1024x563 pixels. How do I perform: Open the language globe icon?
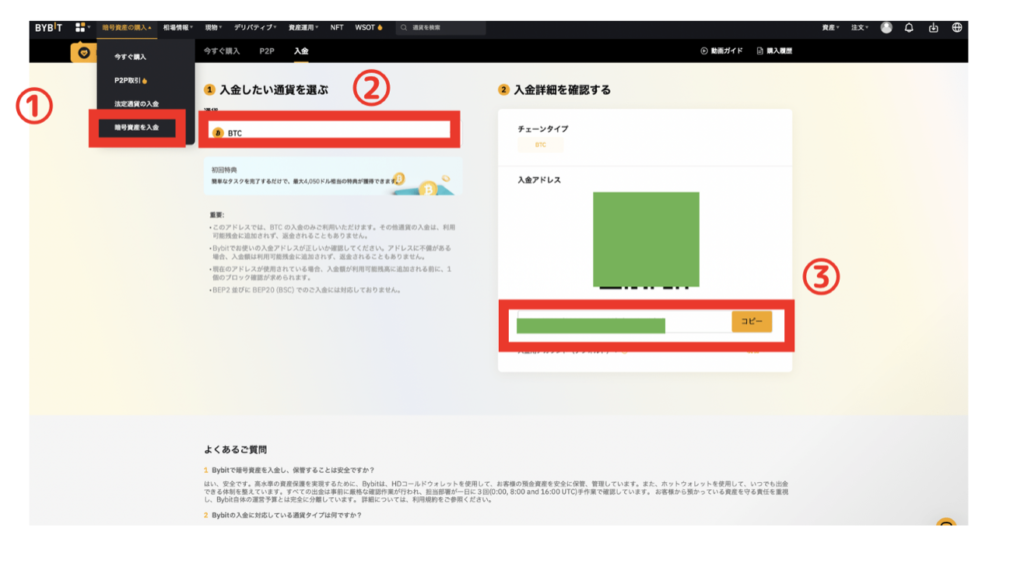pyautogui.click(x=957, y=28)
